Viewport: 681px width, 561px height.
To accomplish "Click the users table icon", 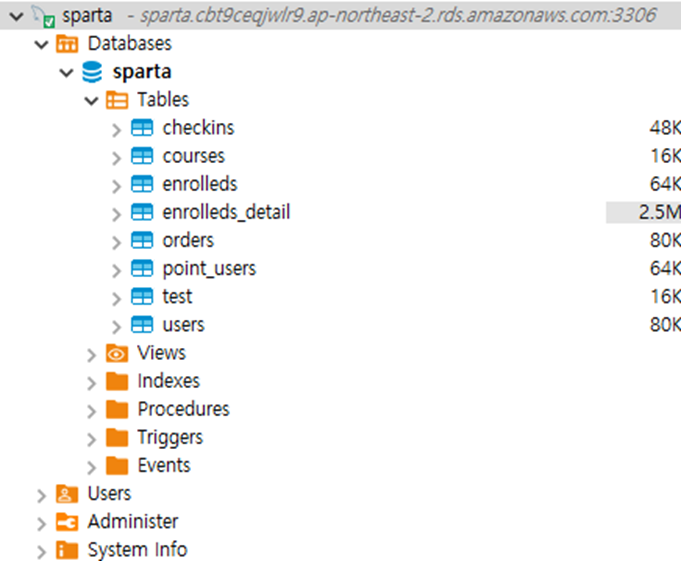I will point(142,325).
